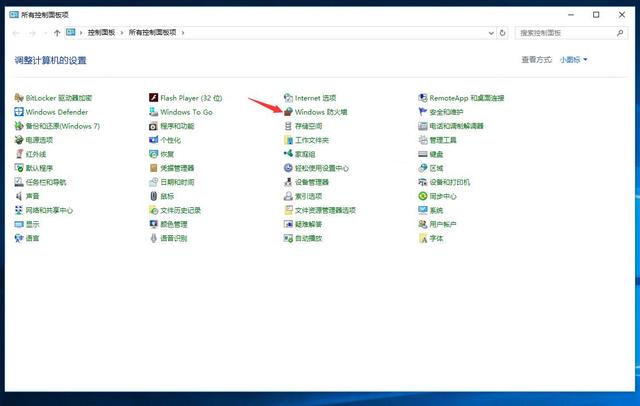Click the search magnifier icon
640x406 pixels.
620,33
